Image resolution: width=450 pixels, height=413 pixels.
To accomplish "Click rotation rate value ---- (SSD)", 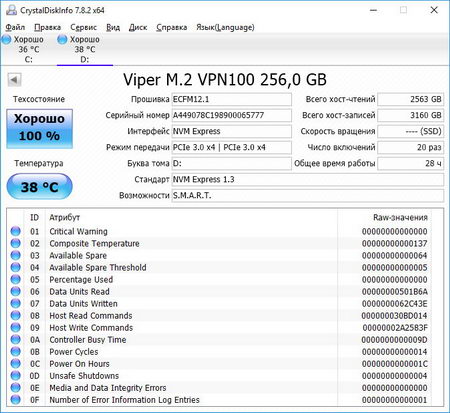I will (x=410, y=131).
